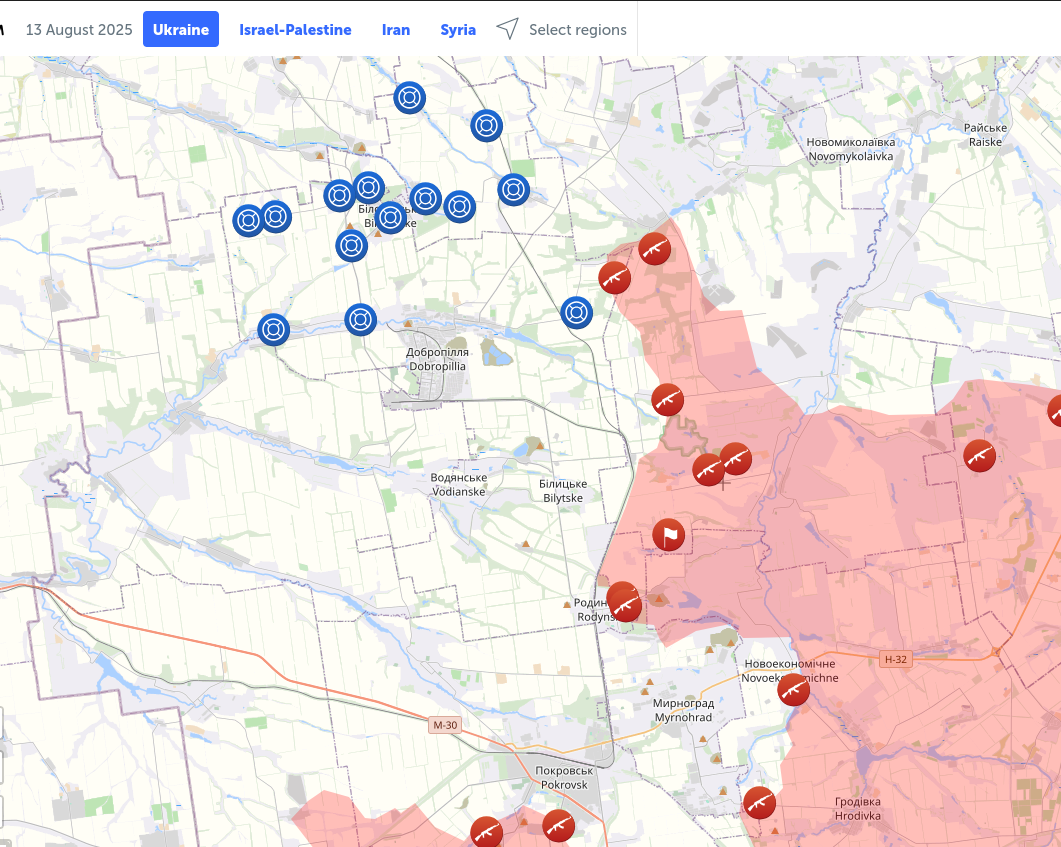Open the 13 August 2025 date picker
Image resolution: width=1061 pixels, height=847 pixels.
tap(79, 30)
